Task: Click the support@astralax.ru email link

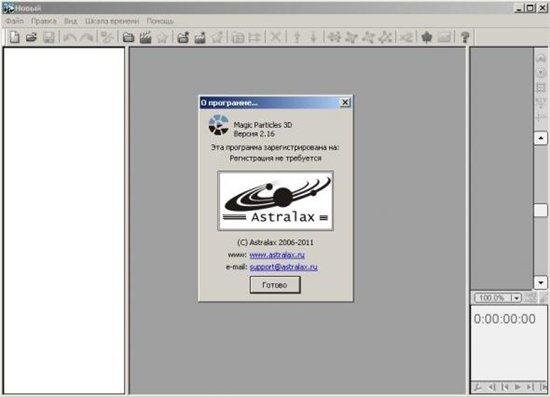Action: point(283,267)
